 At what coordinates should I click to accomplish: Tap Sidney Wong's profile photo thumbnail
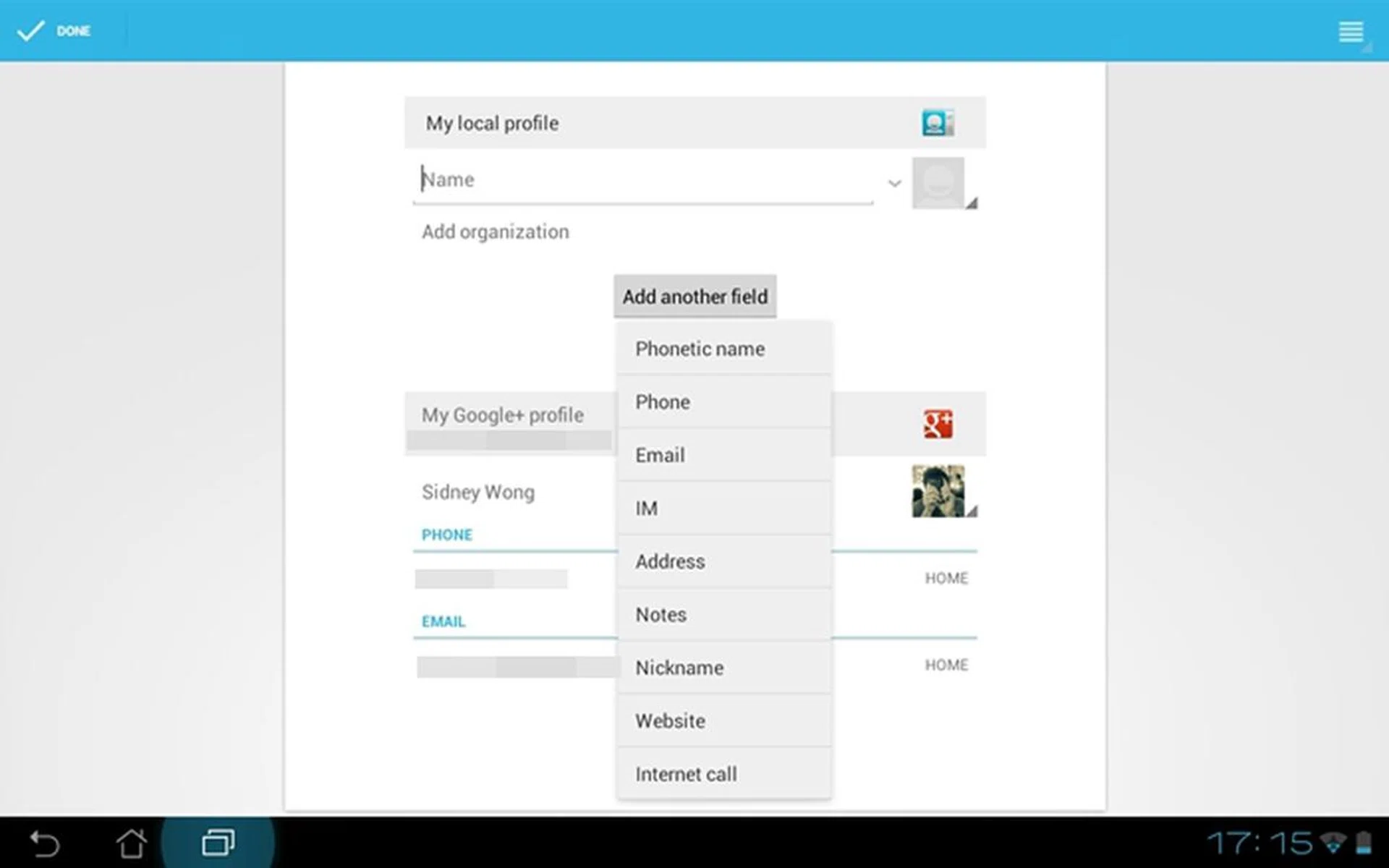tap(938, 491)
